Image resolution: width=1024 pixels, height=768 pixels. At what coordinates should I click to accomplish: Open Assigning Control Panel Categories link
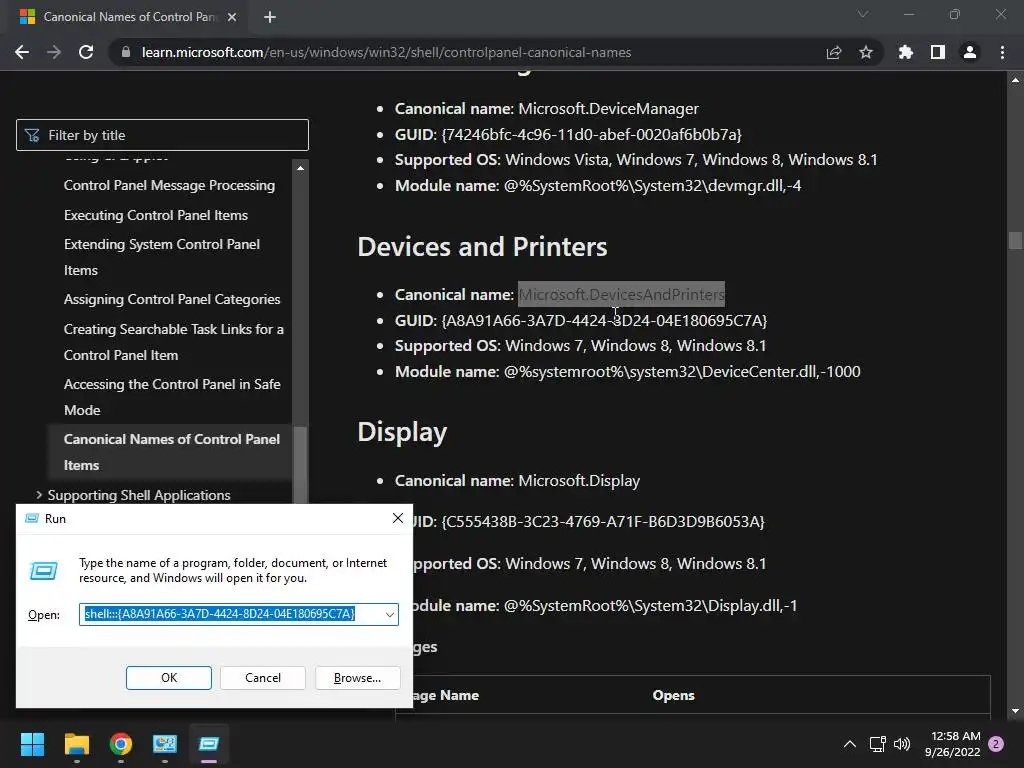coord(172,299)
